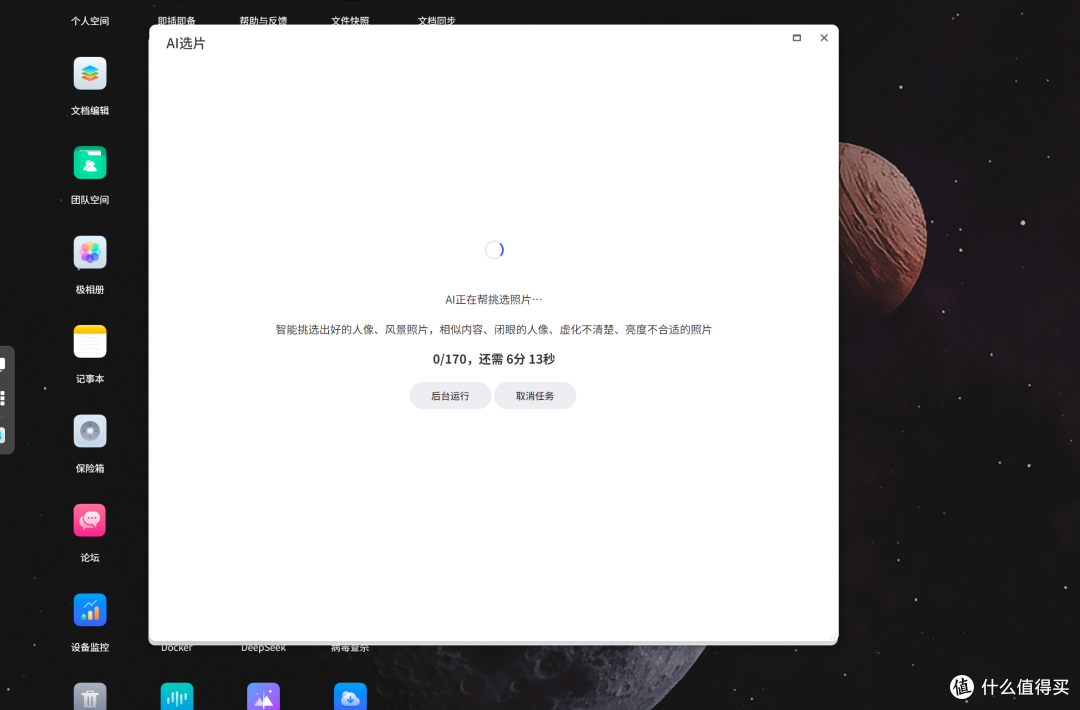Image resolution: width=1080 pixels, height=710 pixels.
Task: Open the 保险箱 safe icon
Action: point(90,431)
